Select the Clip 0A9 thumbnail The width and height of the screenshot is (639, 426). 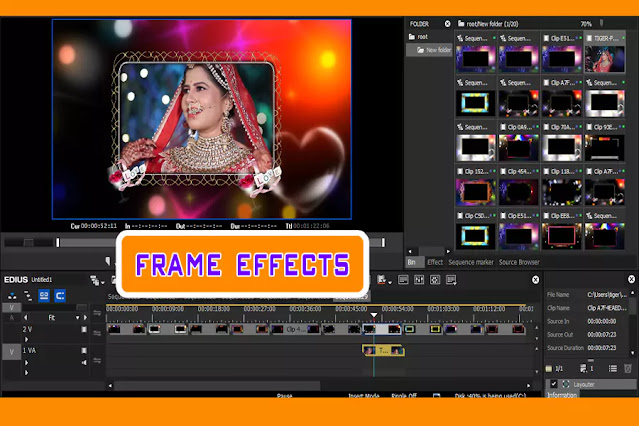pyautogui.click(x=519, y=148)
